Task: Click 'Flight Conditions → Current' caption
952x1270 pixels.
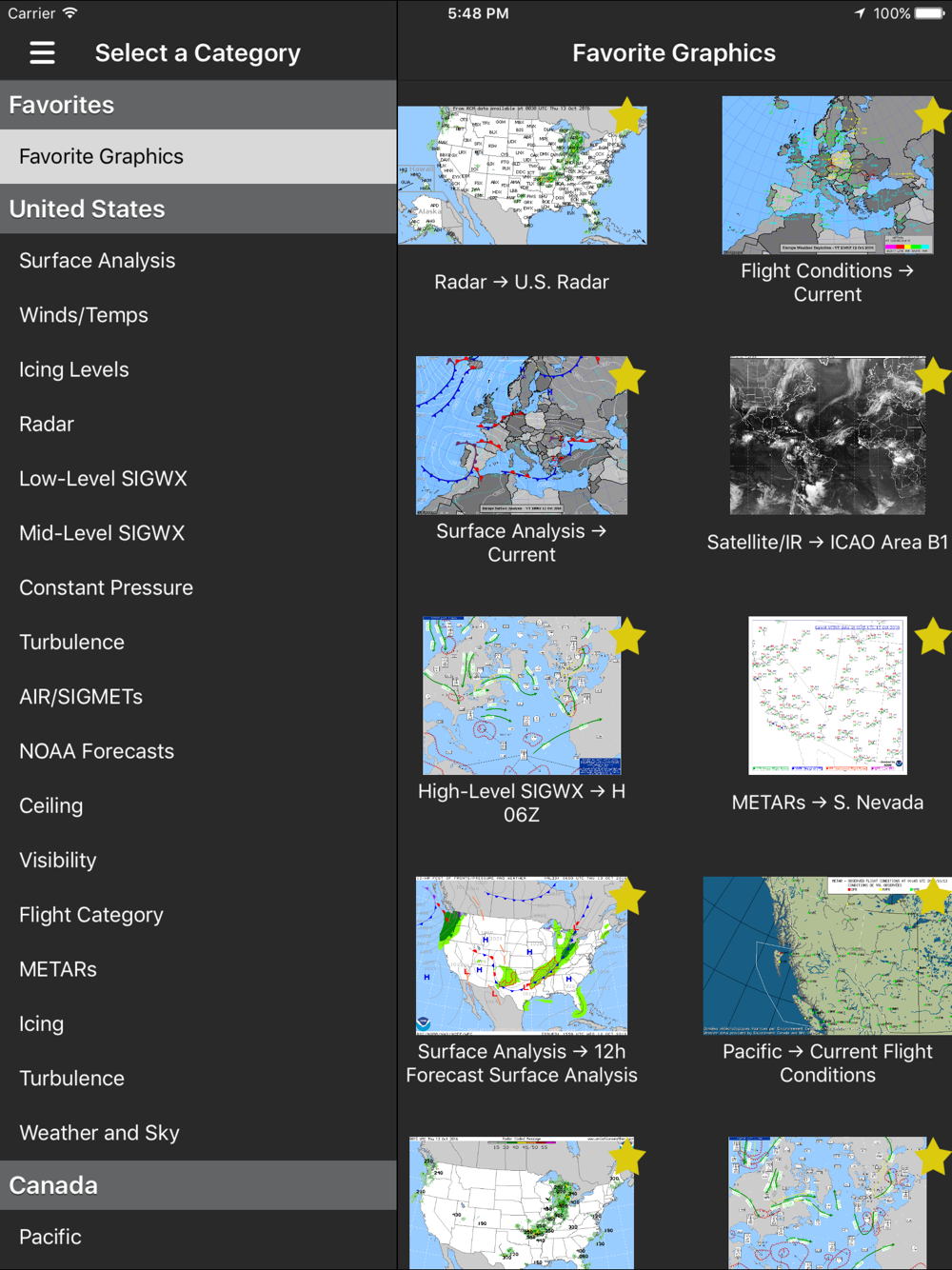Action: (x=827, y=283)
